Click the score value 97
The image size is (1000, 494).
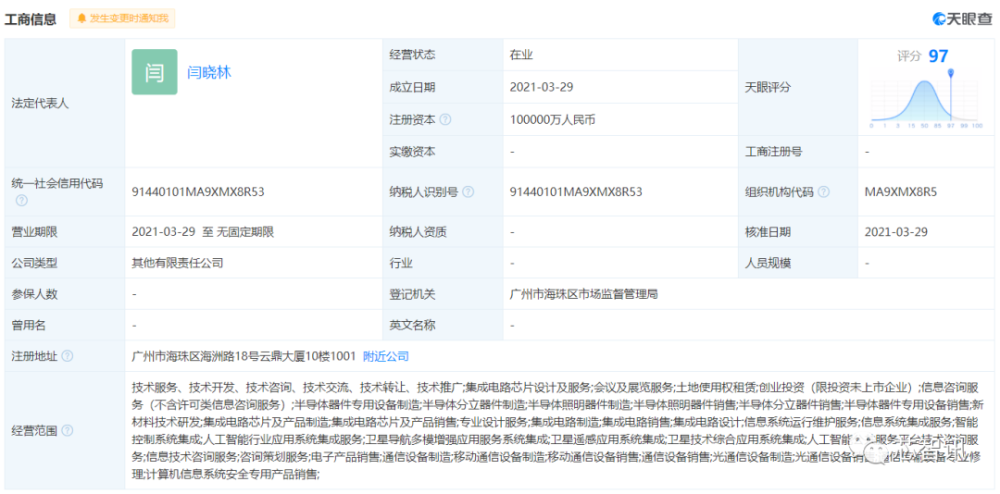point(938,56)
